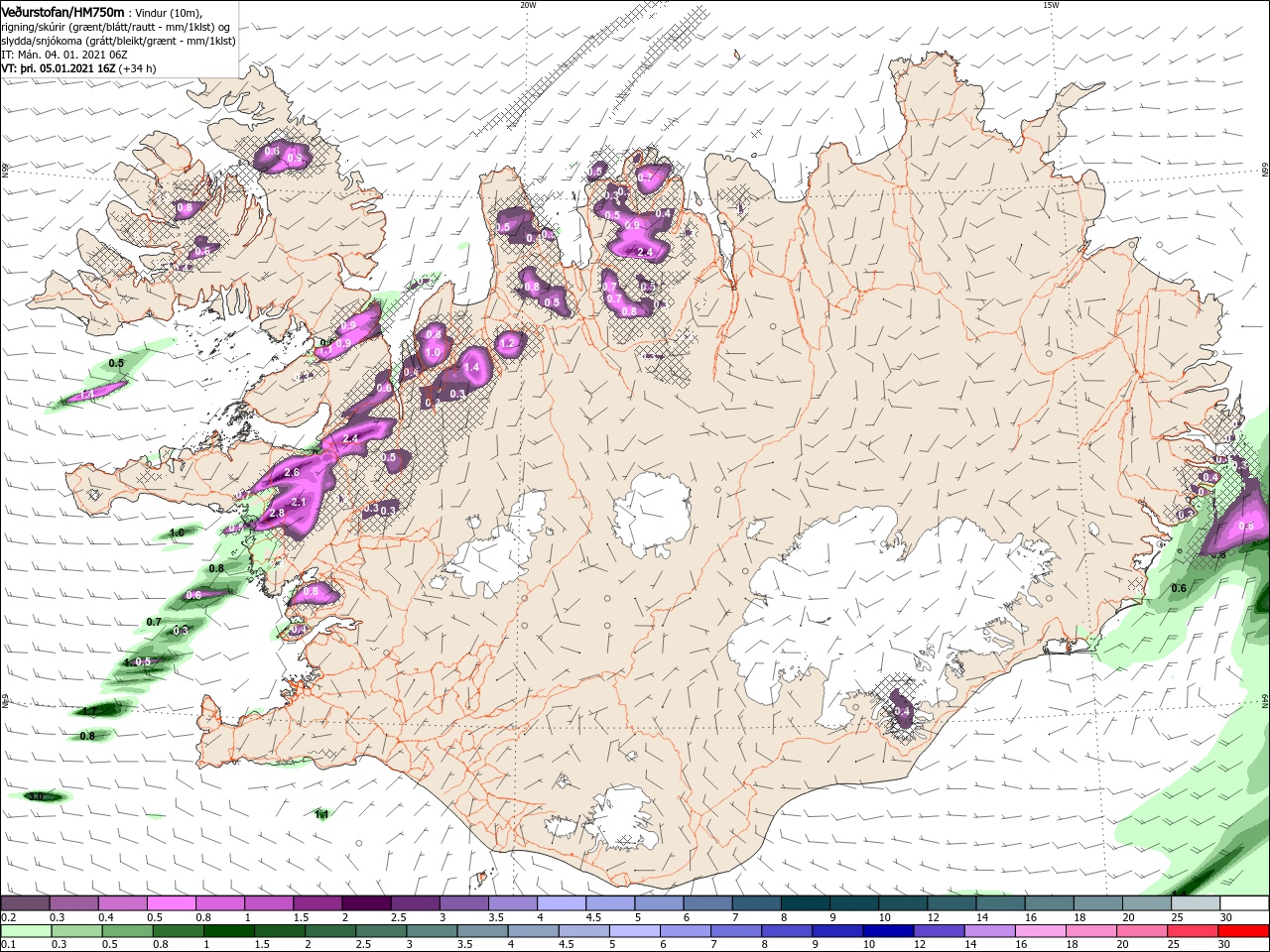The image size is (1270, 952).
Task: Click the 20W longitude label
Action: coord(528,5)
